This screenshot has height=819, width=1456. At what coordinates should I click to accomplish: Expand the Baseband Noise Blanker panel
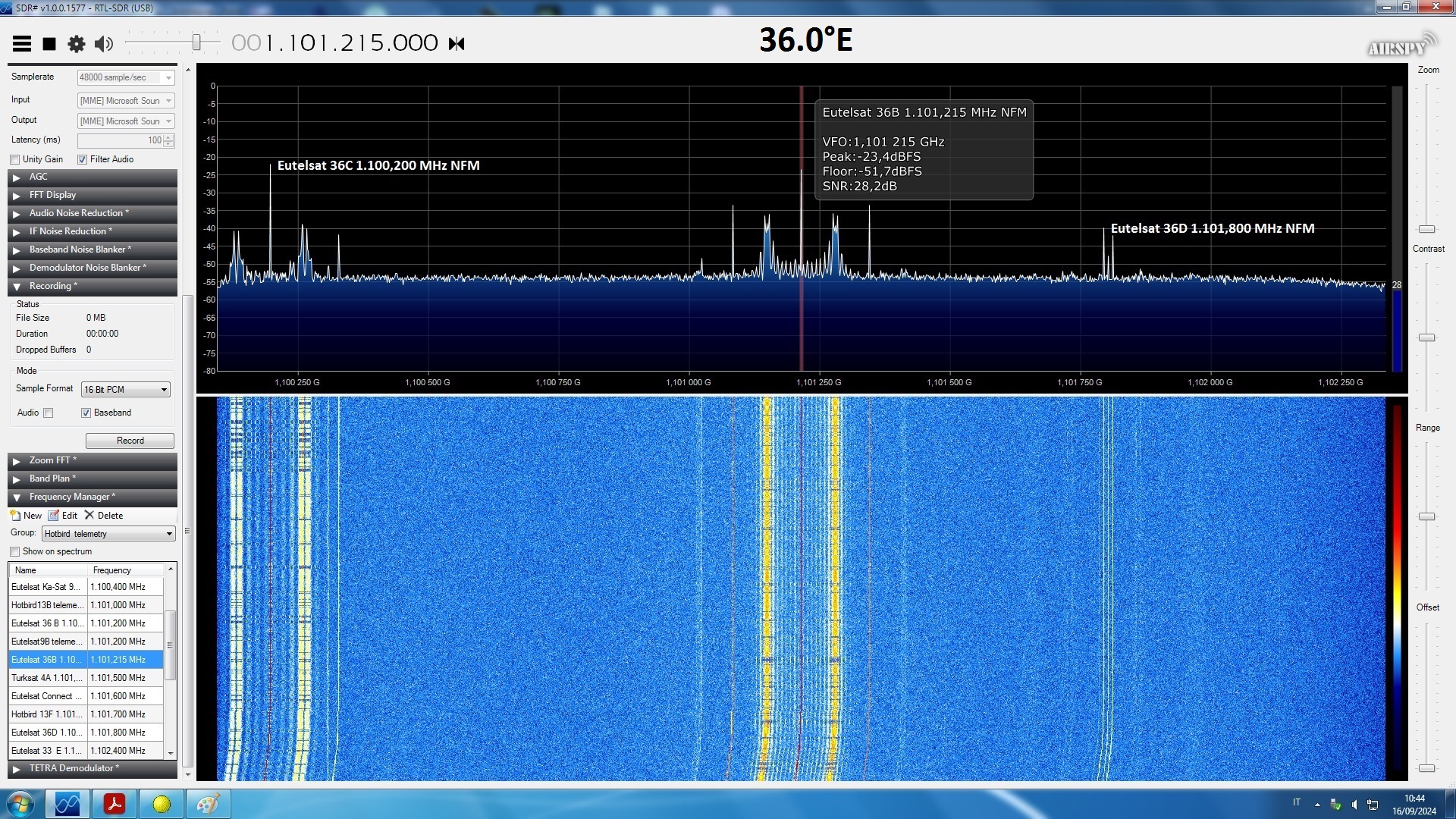coord(93,249)
